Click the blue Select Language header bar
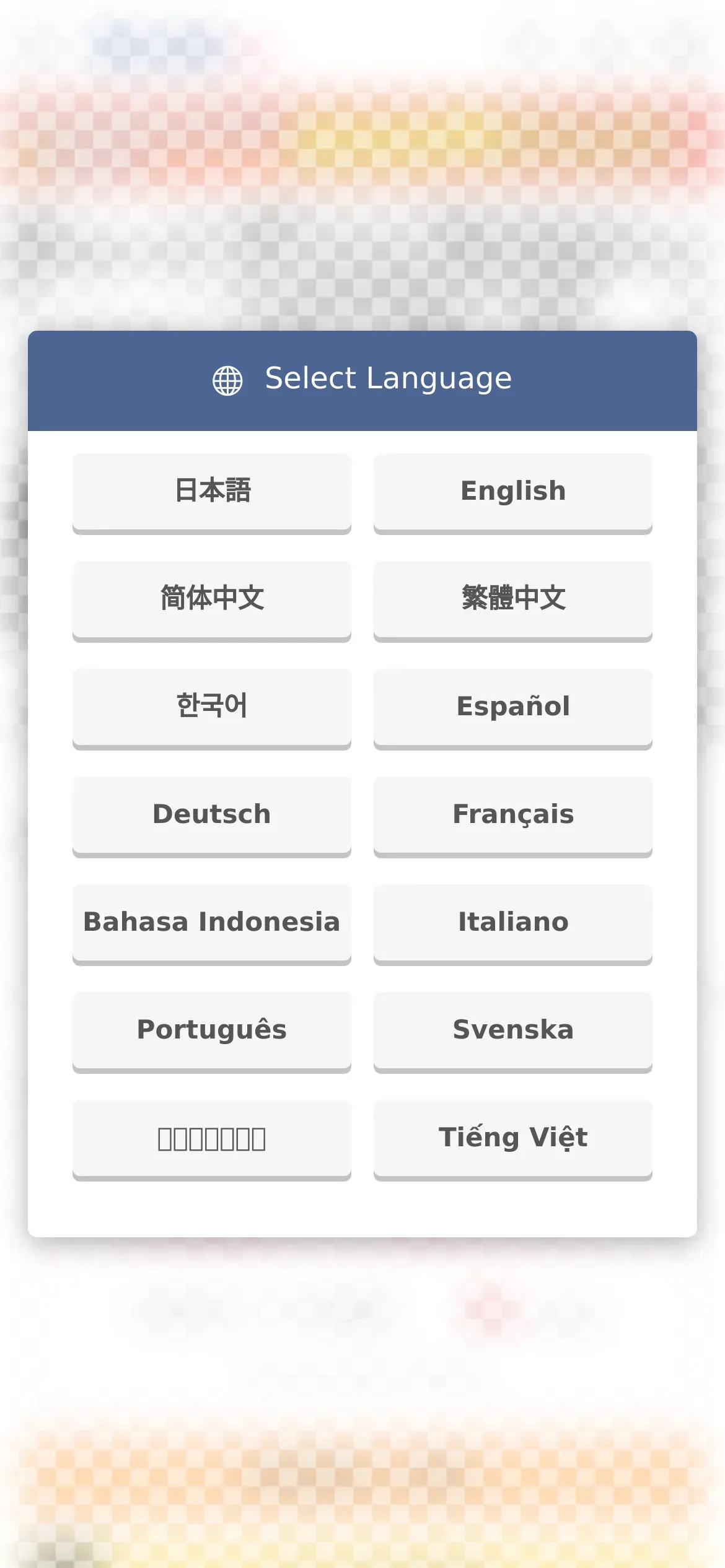This screenshot has height=1568, width=725. click(x=362, y=381)
